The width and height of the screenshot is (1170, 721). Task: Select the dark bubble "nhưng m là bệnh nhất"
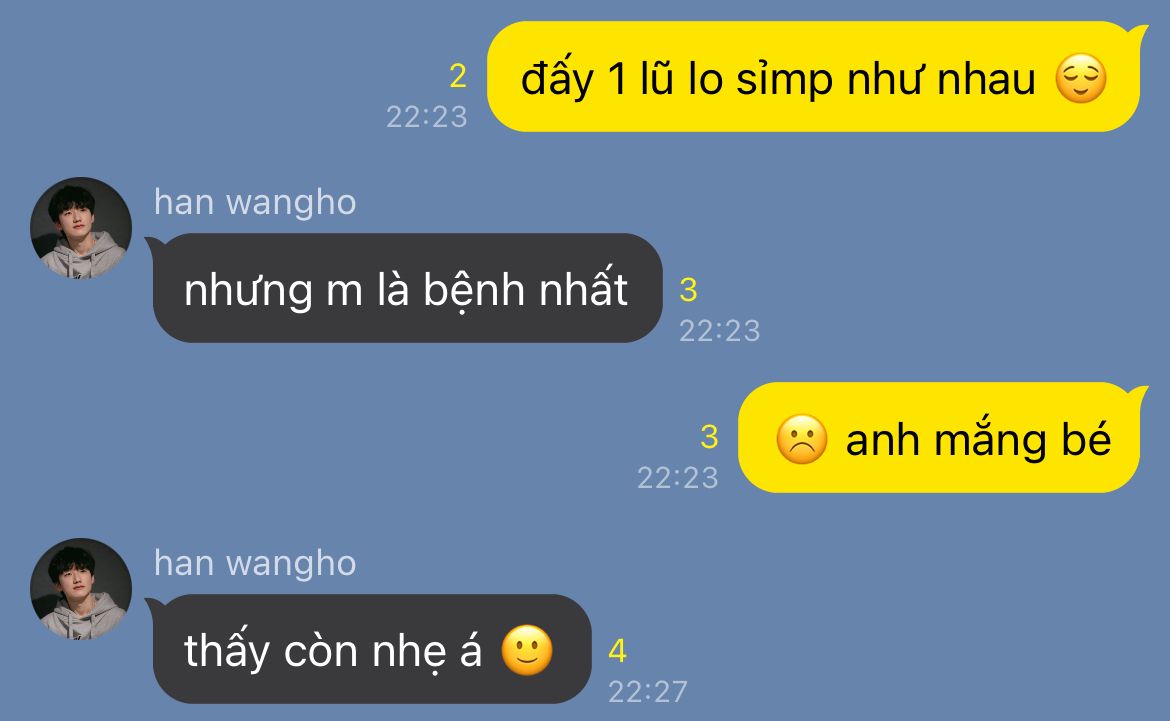pos(406,288)
